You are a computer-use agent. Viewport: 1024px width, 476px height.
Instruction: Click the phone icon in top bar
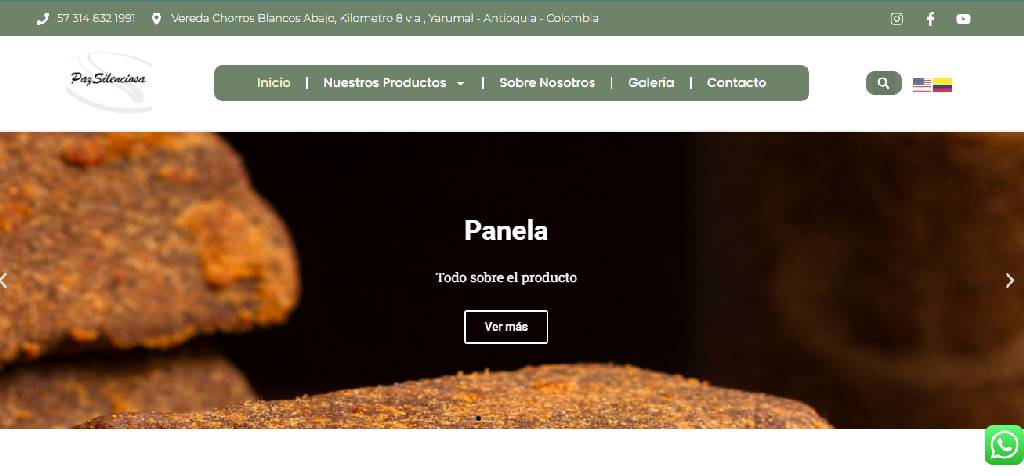pyautogui.click(x=42, y=19)
